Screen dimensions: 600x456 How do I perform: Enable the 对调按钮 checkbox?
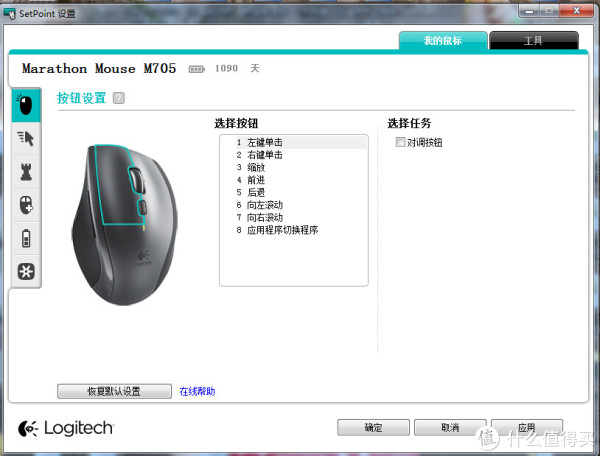tap(401, 143)
